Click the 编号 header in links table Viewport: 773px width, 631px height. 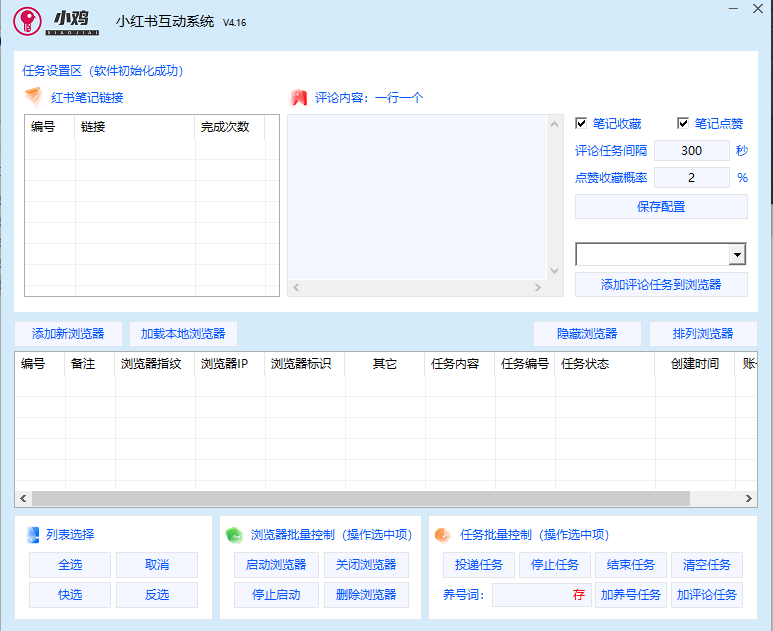(x=50, y=127)
